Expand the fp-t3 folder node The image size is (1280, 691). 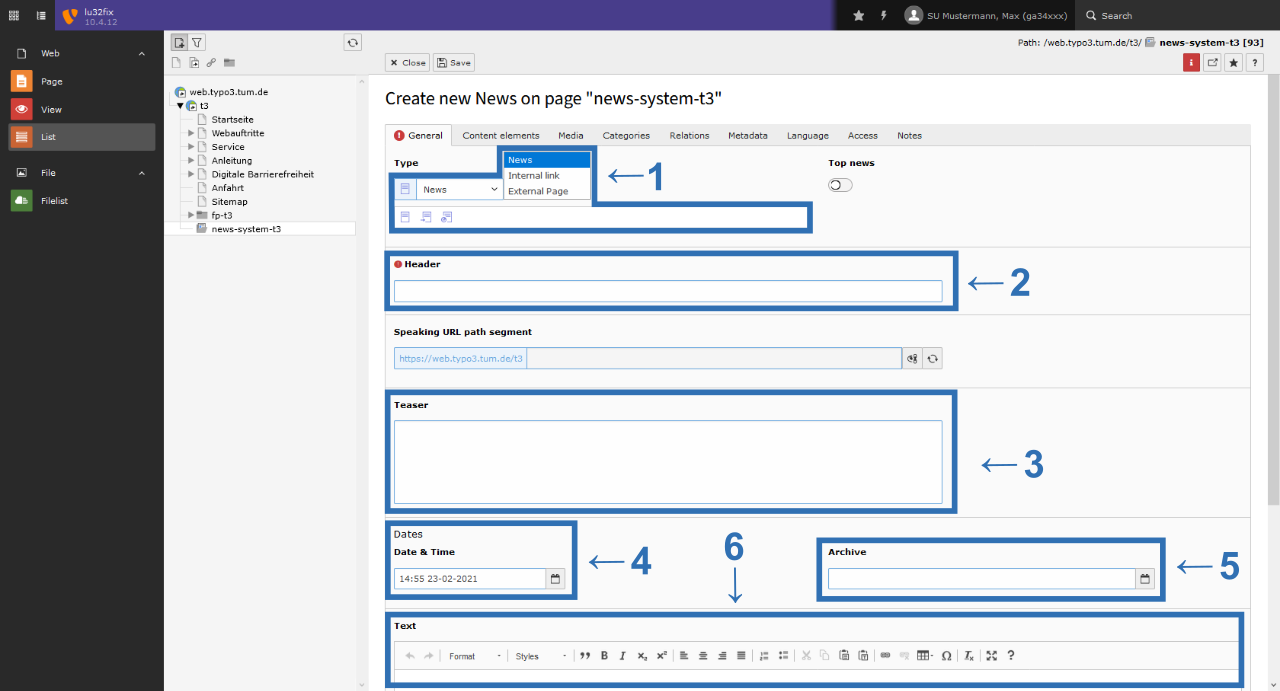191,215
